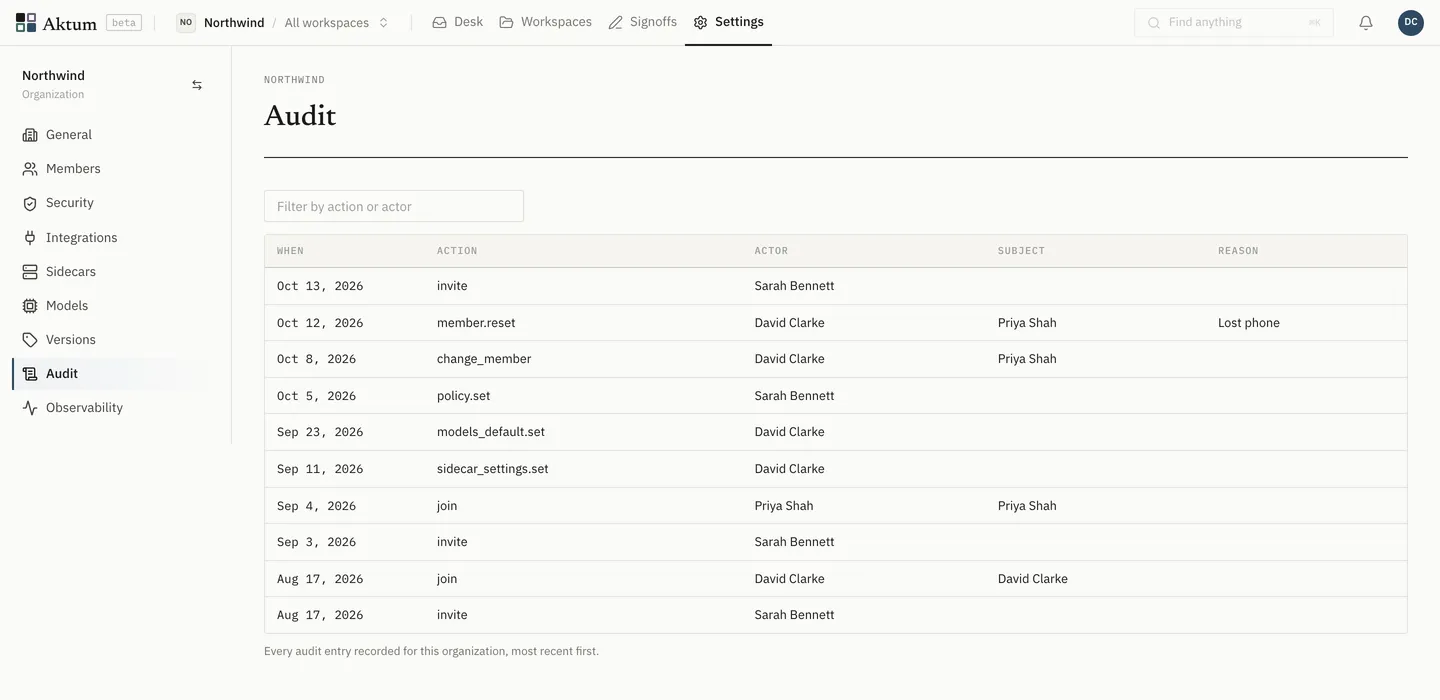
Task: Click the Members people icon
Action: pyautogui.click(x=30, y=169)
